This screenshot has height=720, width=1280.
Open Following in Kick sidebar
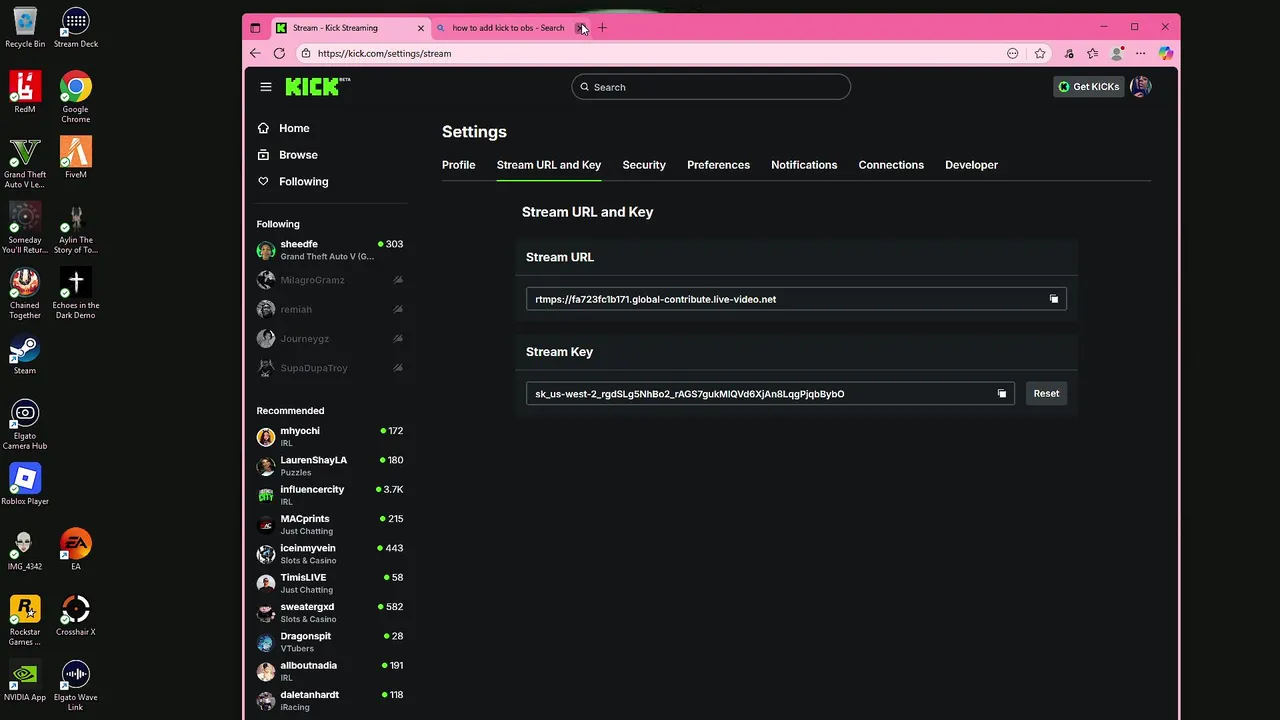293,182
